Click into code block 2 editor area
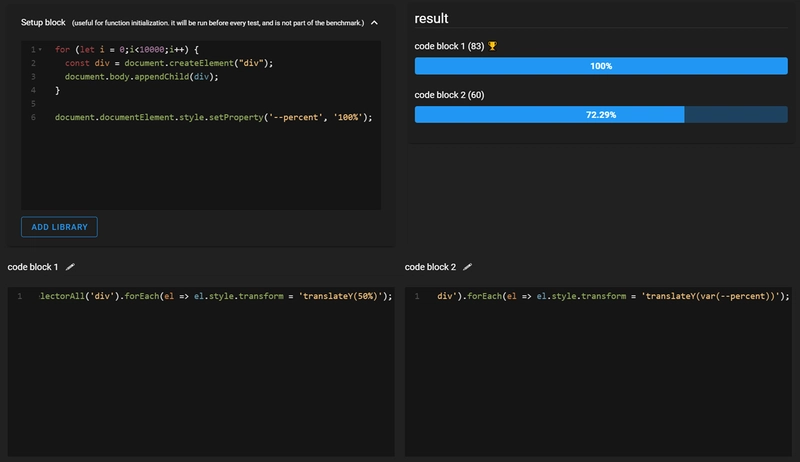The image size is (800, 462). [x=598, y=371]
